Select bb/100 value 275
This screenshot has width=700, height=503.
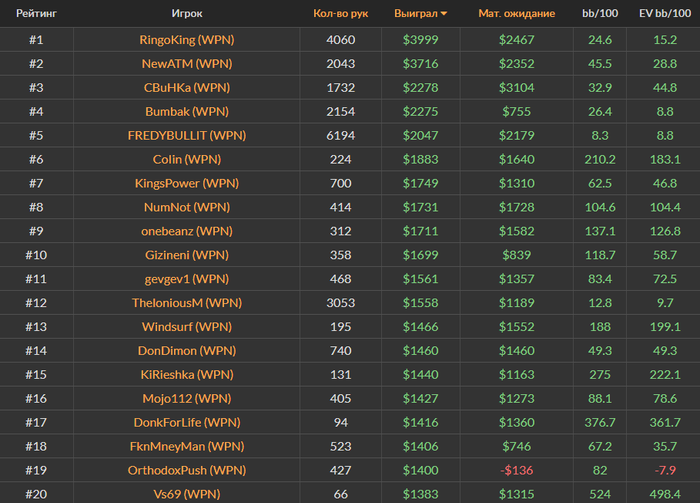coord(600,374)
